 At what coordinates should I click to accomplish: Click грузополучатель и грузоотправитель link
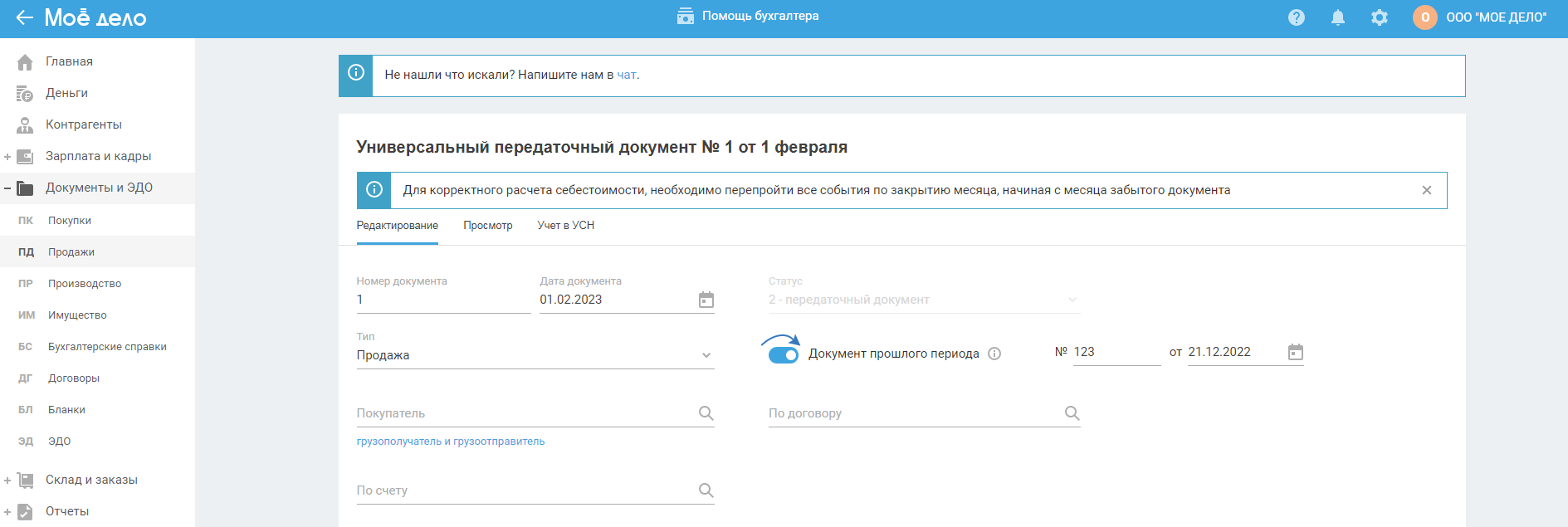pyautogui.click(x=450, y=442)
